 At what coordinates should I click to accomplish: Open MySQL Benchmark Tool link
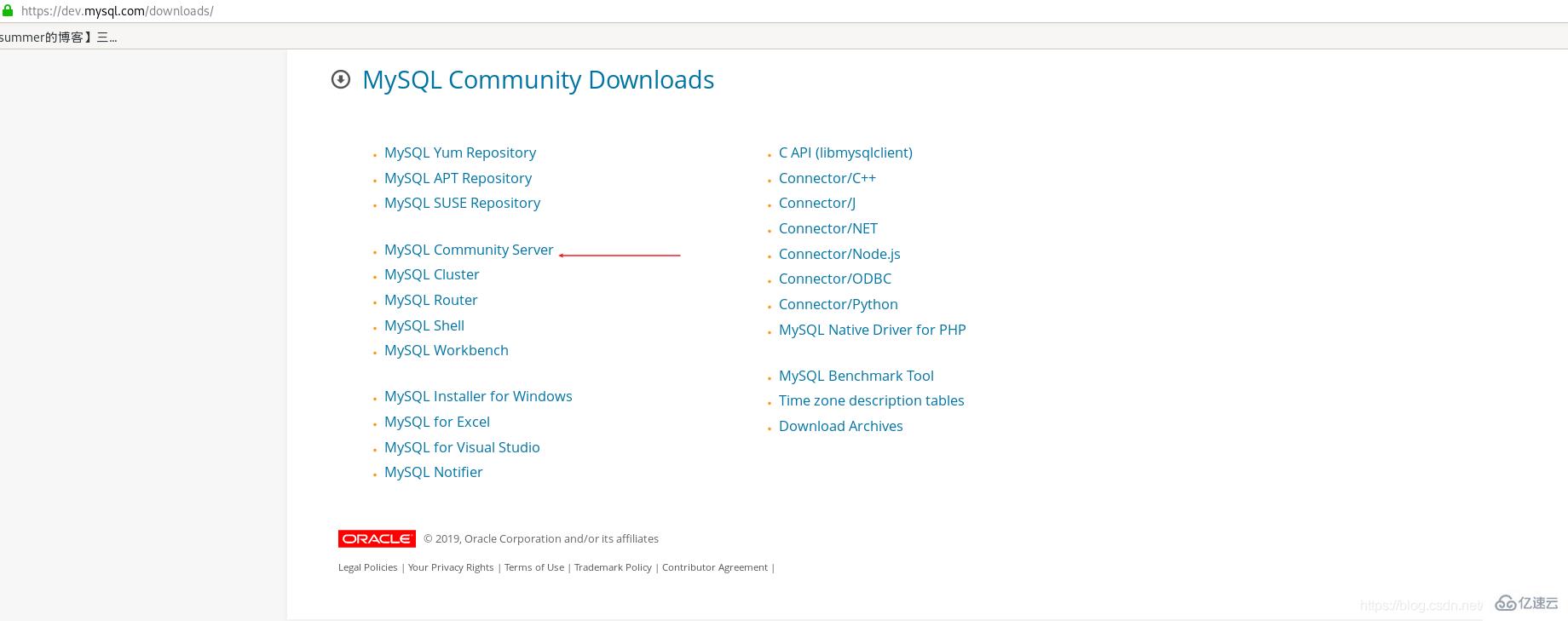pyautogui.click(x=856, y=376)
